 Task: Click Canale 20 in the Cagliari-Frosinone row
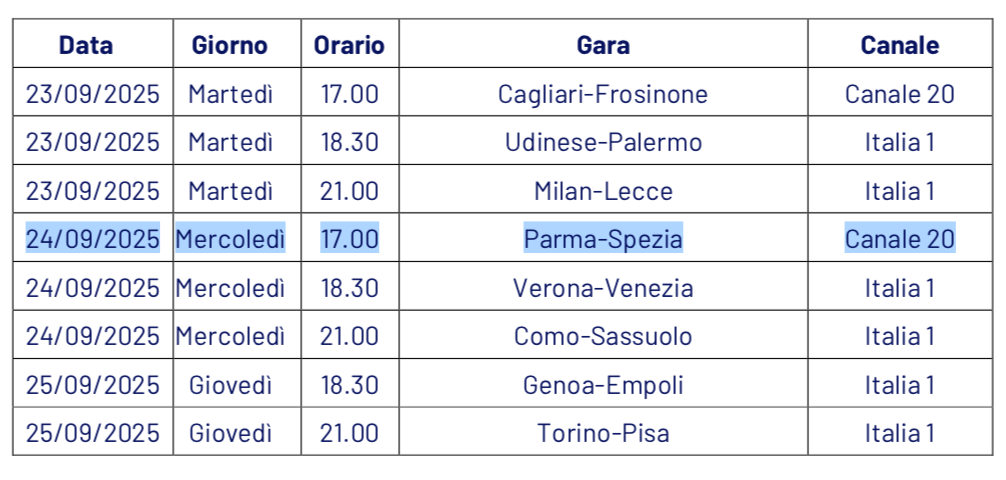(x=899, y=94)
